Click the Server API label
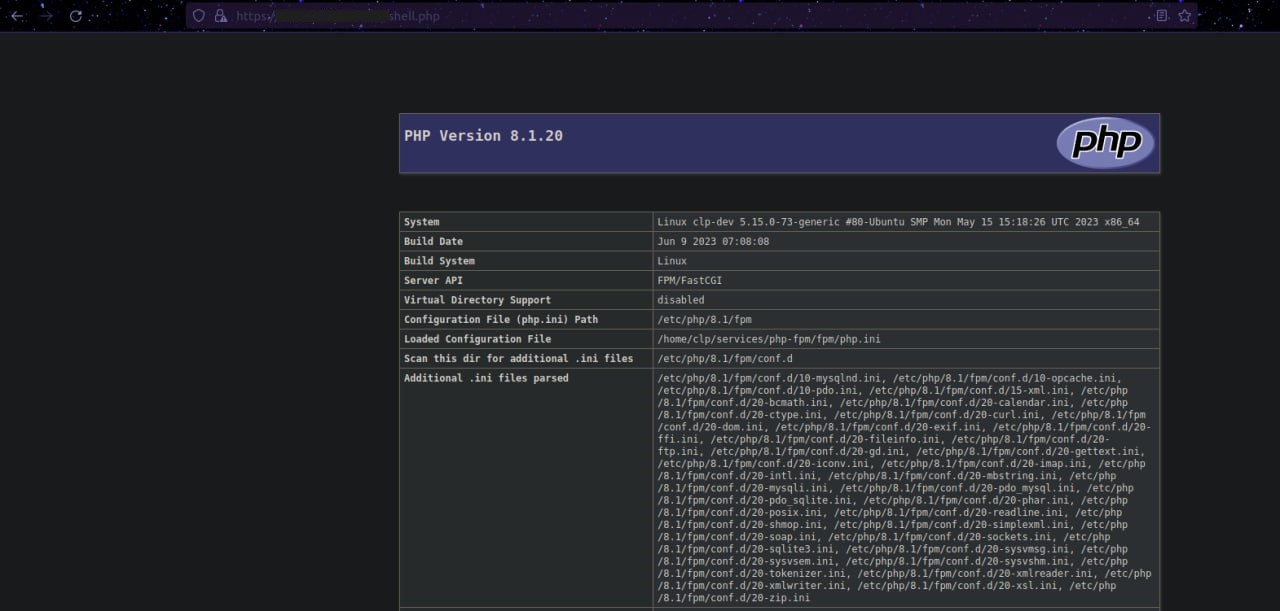 [433, 280]
